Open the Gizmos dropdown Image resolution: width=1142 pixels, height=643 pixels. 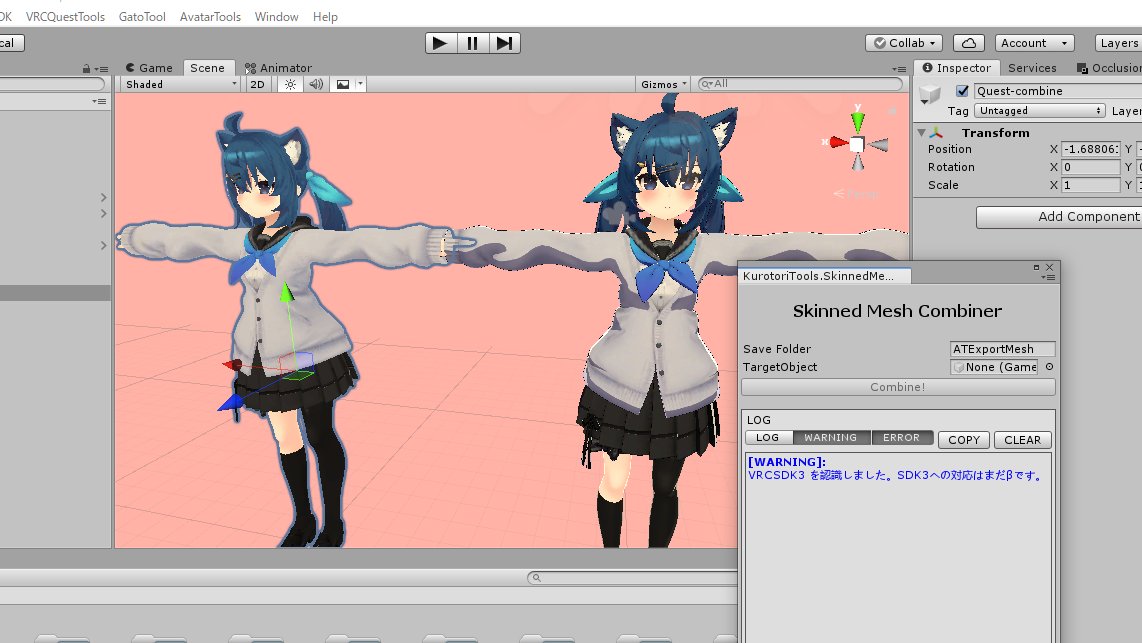(x=663, y=84)
